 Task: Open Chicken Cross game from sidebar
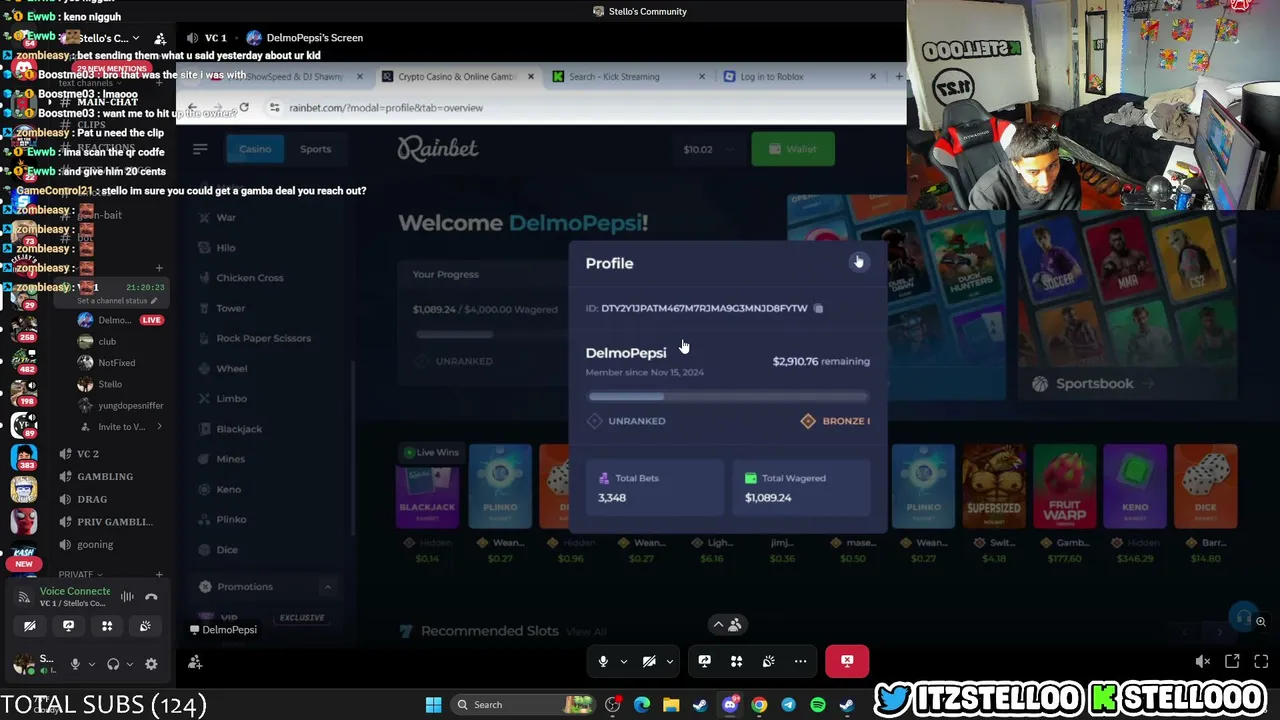click(x=250, y=278)
